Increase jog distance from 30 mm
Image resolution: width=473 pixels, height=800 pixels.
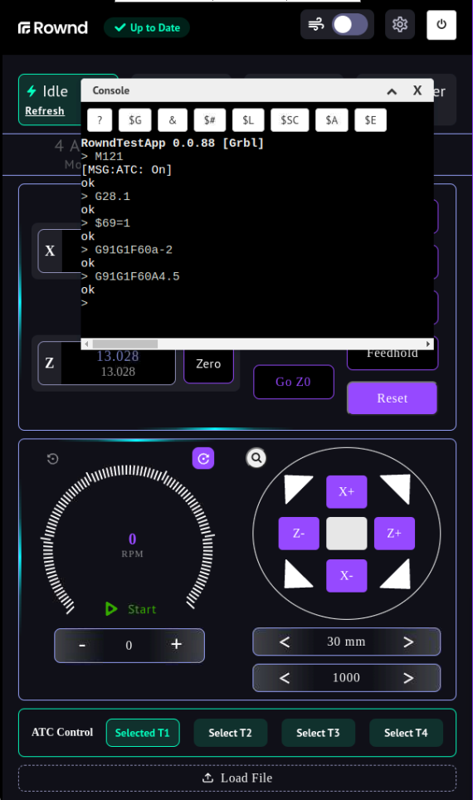click(408, 642)
